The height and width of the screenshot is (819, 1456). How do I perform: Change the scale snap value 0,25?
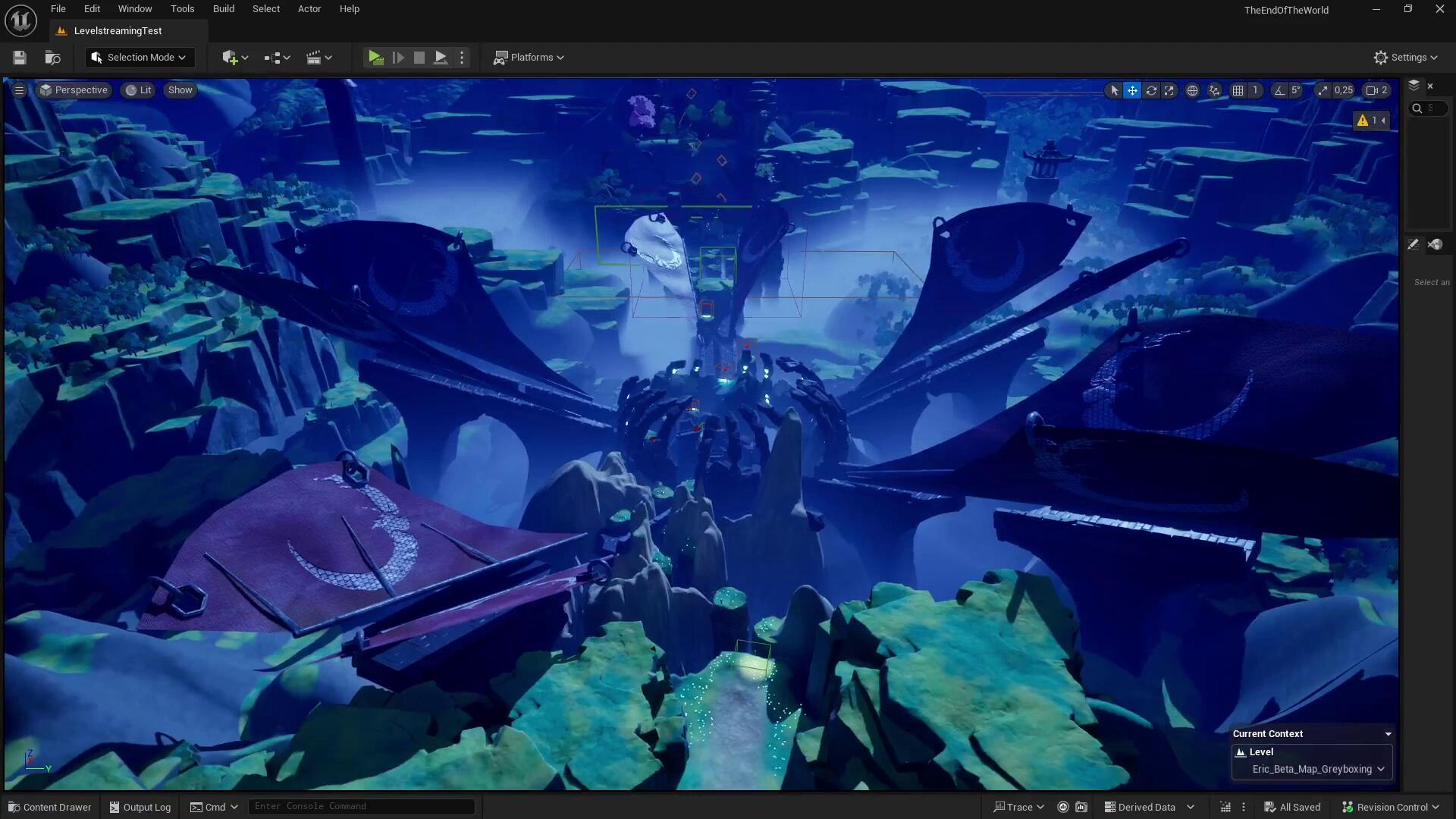pyautogui.click(x=1344, y=90)
